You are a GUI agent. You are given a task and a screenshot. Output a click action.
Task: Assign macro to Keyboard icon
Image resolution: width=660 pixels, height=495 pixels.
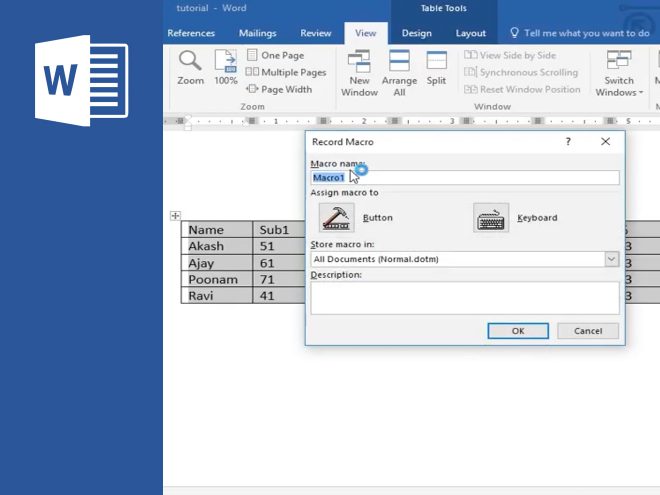(491, 217)
